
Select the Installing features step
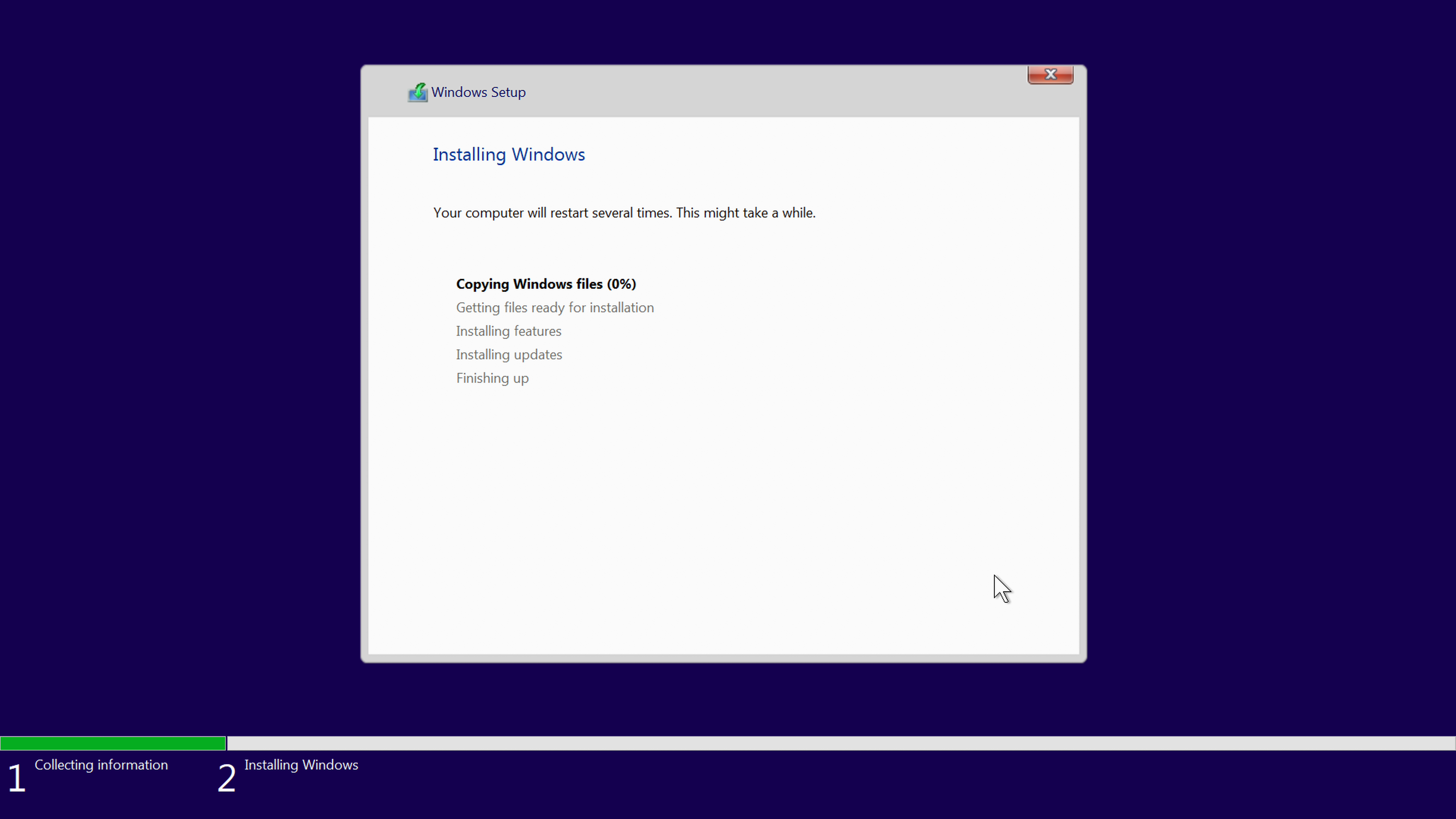tap(509, 331)
